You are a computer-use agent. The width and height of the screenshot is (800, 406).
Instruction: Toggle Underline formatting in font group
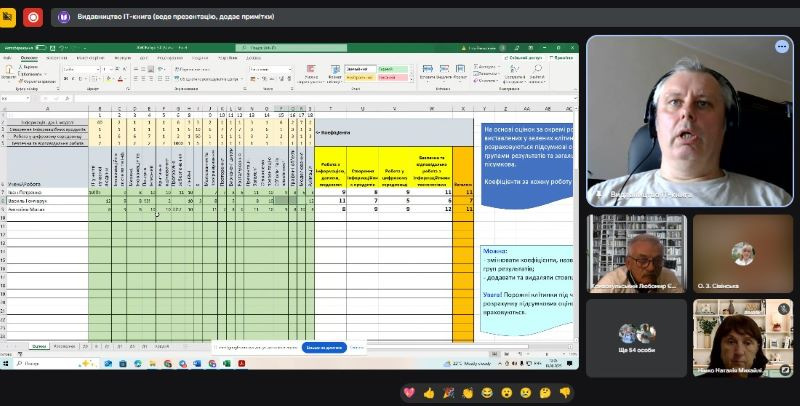click(x=81, y=79)
